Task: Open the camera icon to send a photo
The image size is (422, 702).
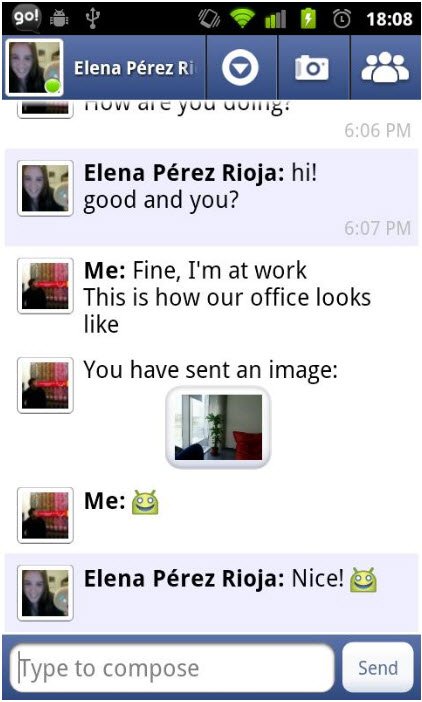Action: pos(312,68)
